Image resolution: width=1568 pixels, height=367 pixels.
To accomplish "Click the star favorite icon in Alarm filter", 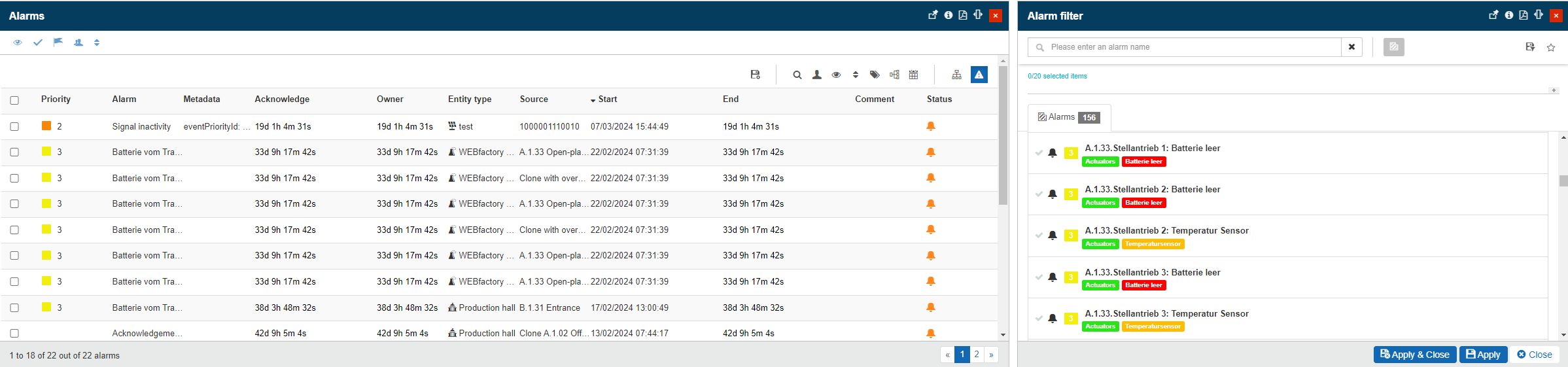I will tap(1550, 47).
